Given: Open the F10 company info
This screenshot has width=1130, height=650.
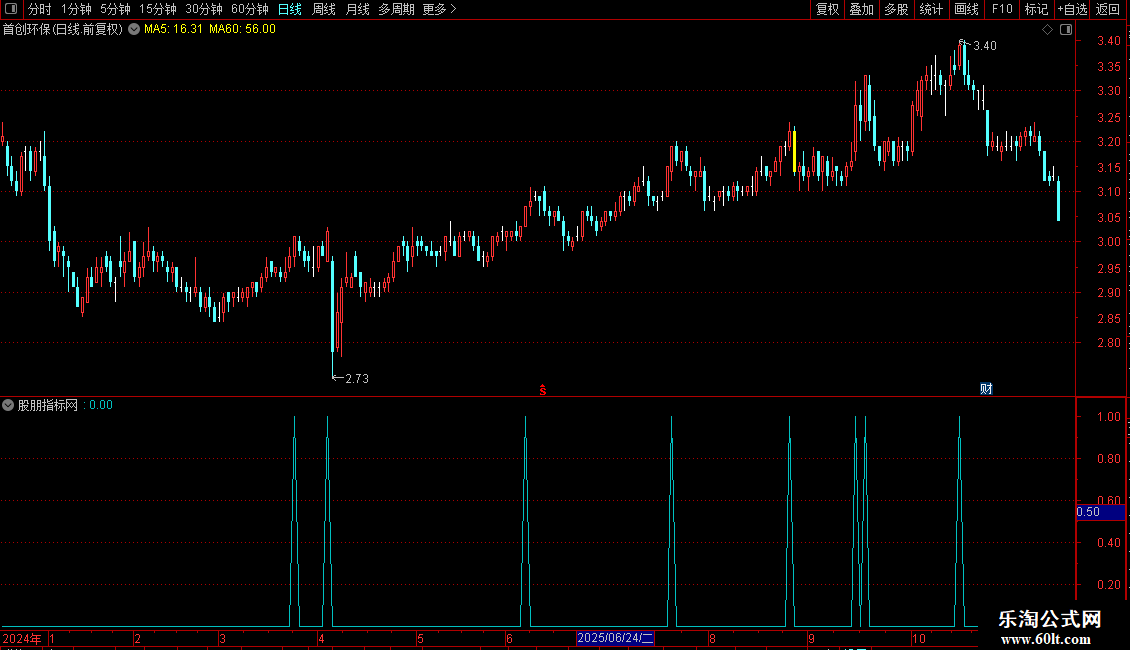Looking at the screenshot, I should (1002, 9).
